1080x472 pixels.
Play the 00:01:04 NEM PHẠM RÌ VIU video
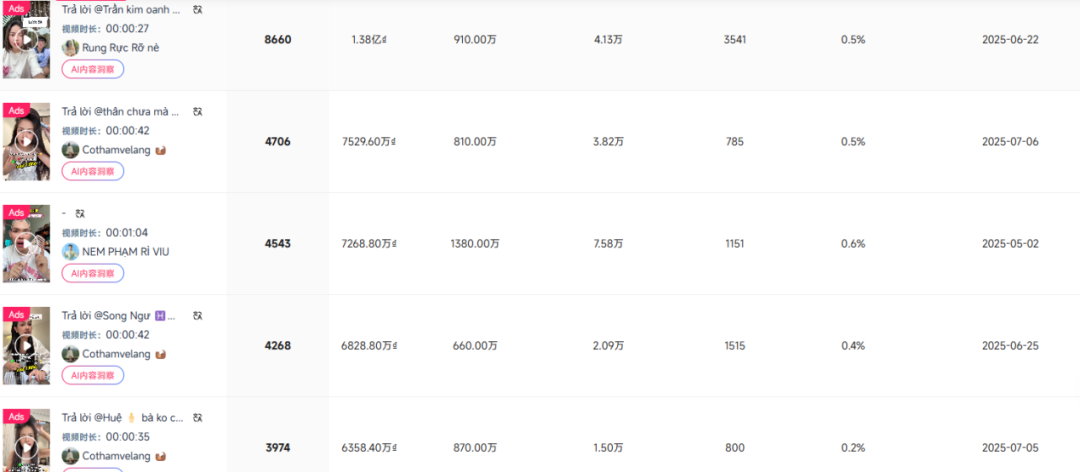[26, 243]
